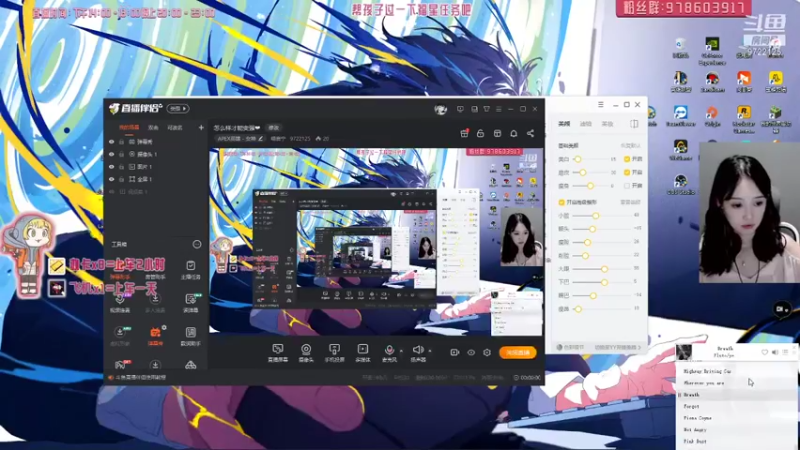Open the GeForce Experience desktop icon

coord(712,51)
